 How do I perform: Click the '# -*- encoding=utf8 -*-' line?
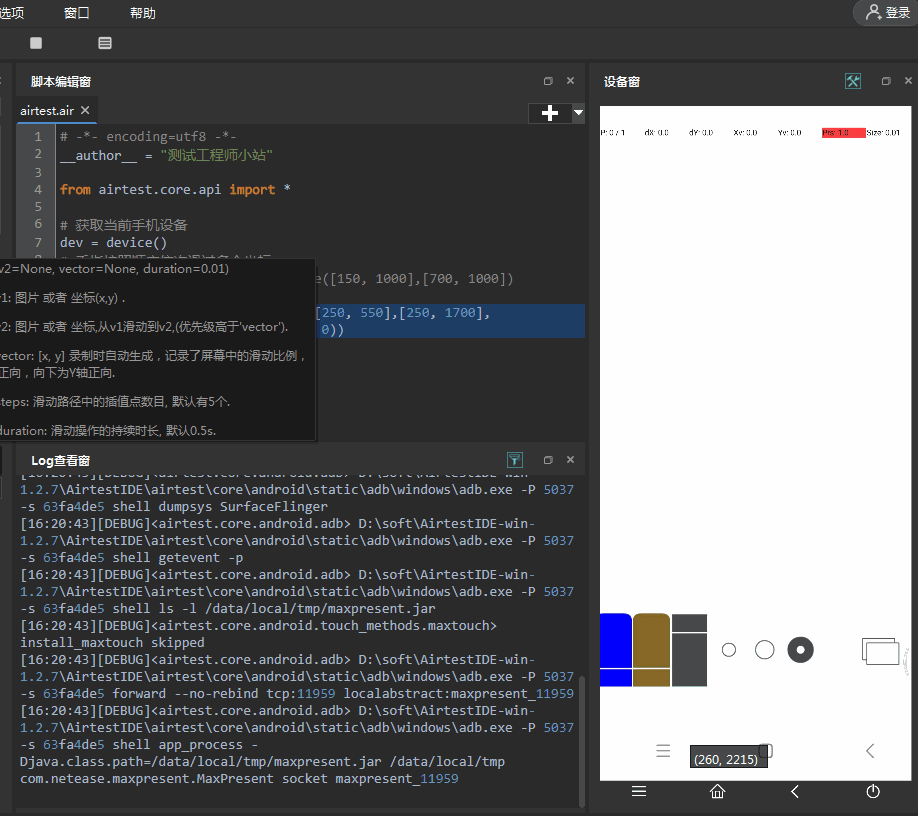(148, 136)
